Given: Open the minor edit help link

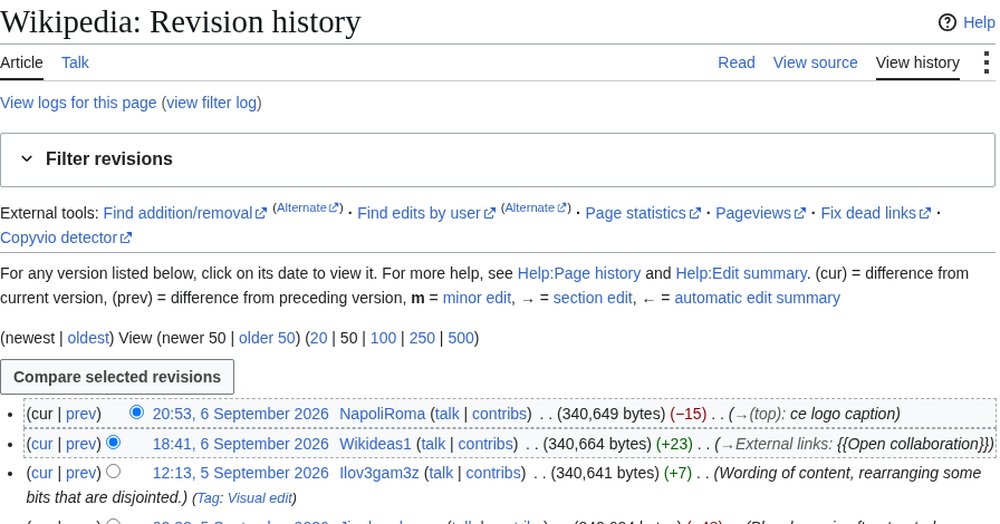Looking at the screenshot, I should click(477, 298).
